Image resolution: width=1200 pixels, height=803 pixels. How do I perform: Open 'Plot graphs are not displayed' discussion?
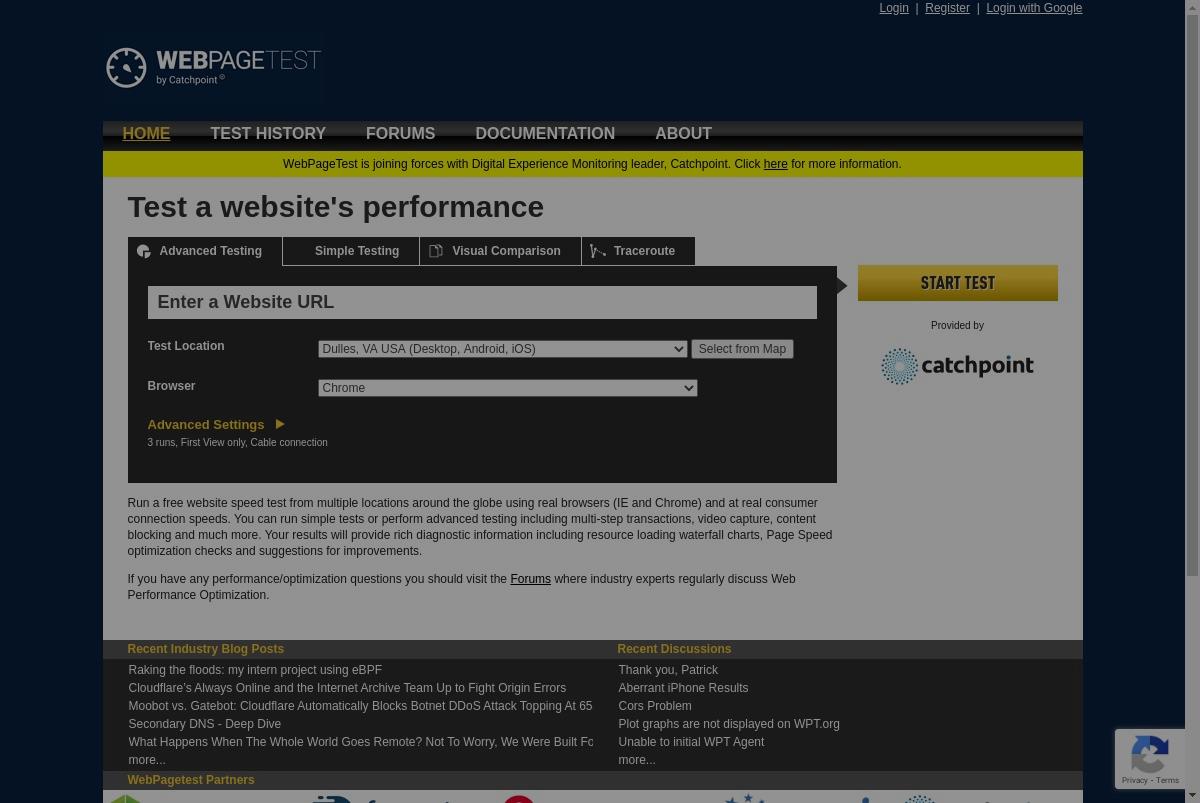[729, 724]
